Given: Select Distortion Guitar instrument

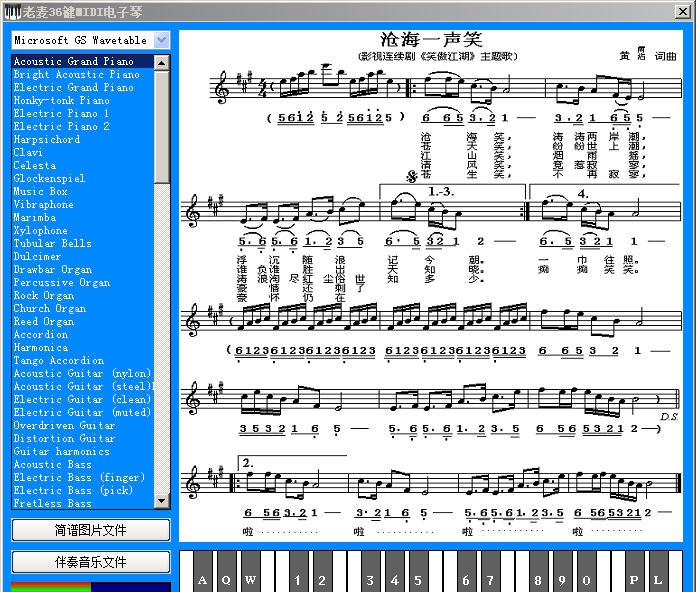Looking at the screenshot, I should click(83, 438).
